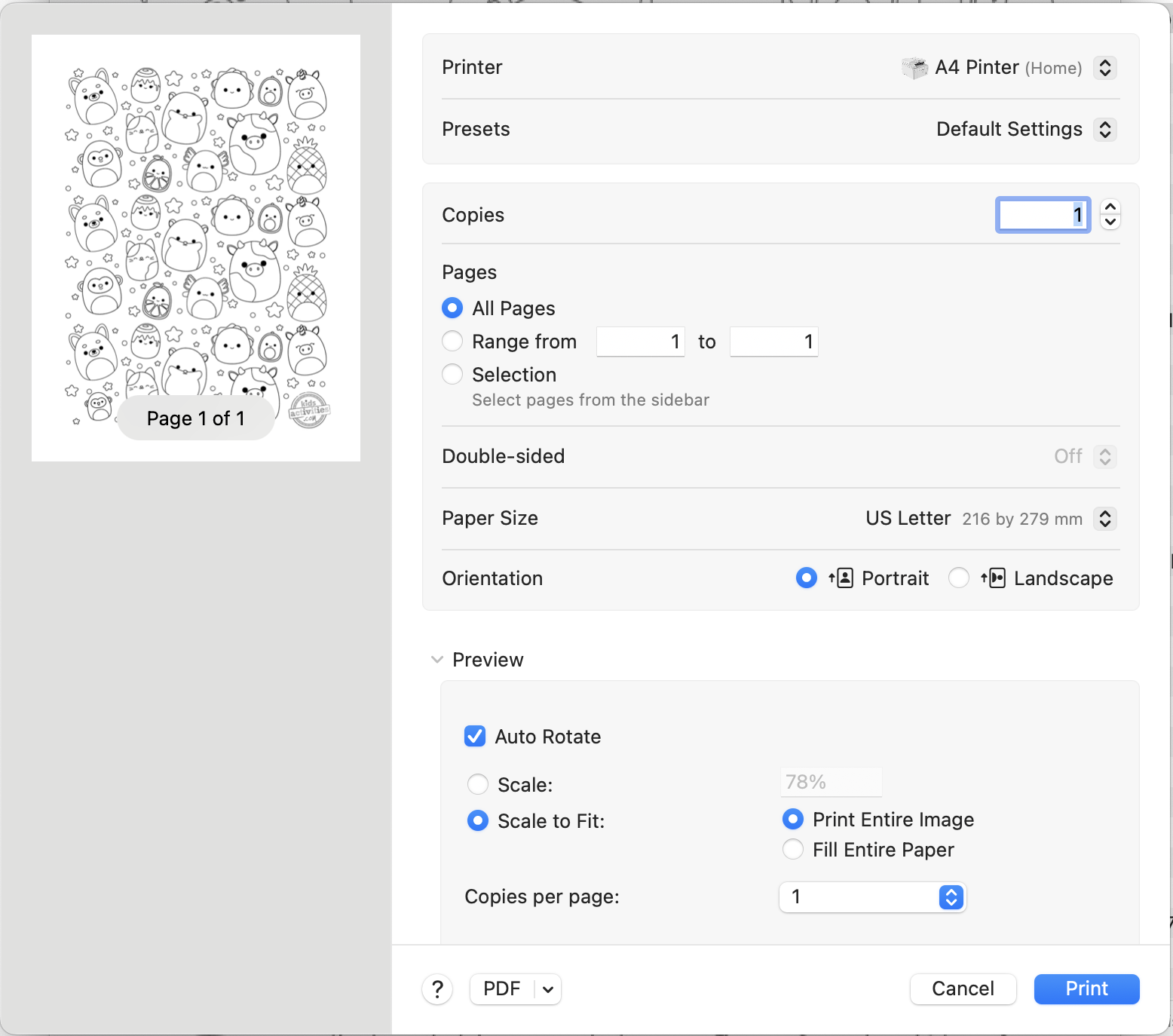Increase copies with the stepper up arrow
The width and height of the screenshot is (1173, 1036).
click(x=1110, y=207)
